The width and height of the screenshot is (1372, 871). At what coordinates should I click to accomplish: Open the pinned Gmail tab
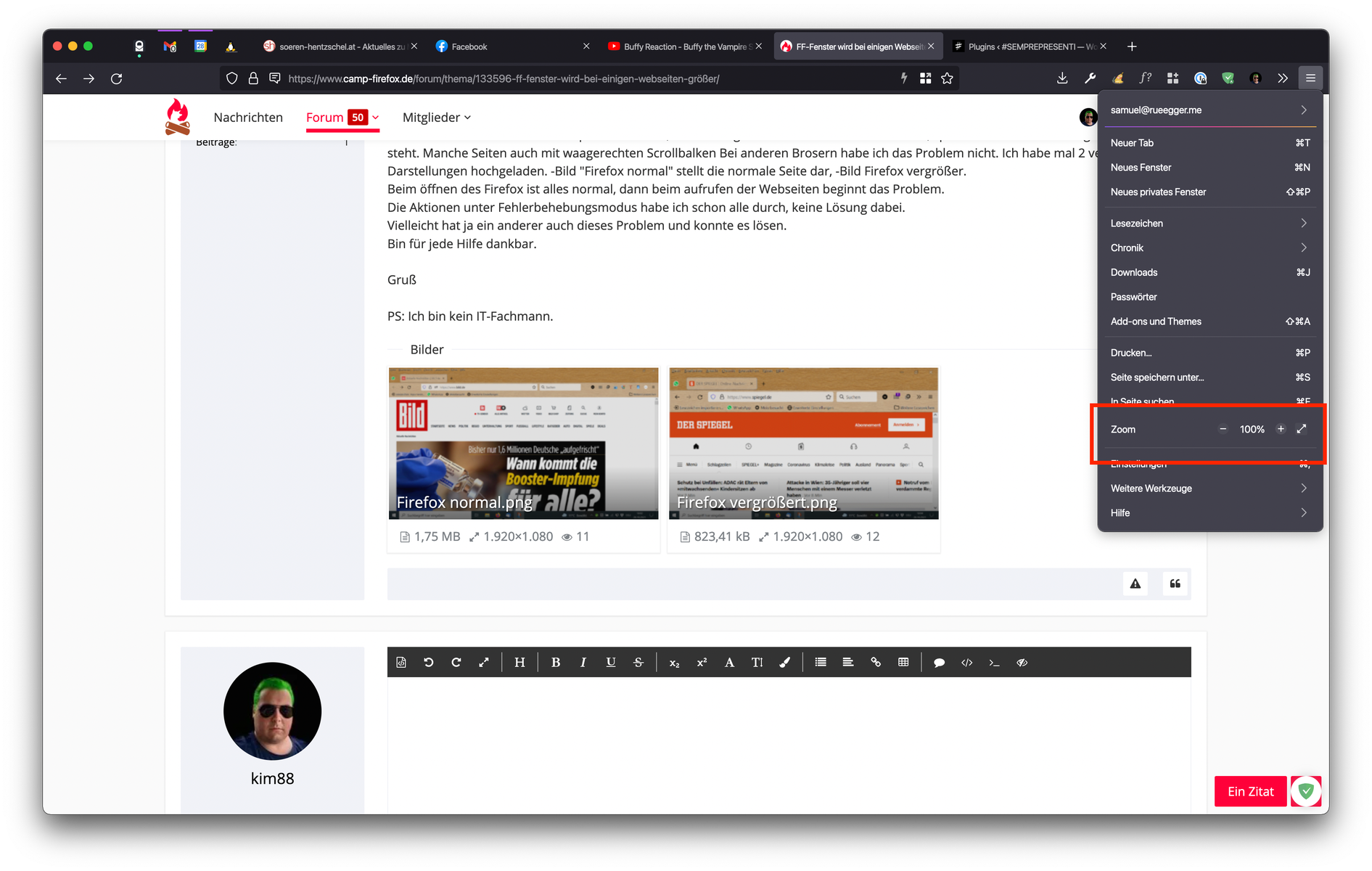coord(170,46)
